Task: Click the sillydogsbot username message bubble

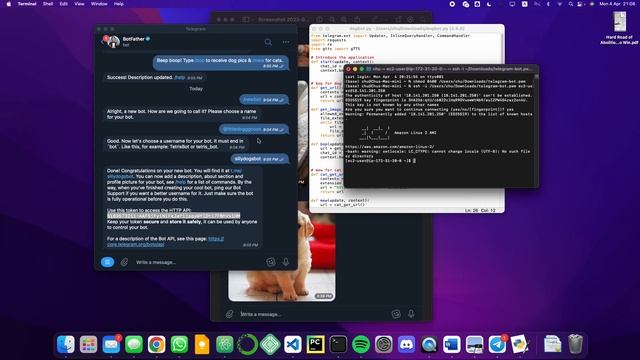Action: [260, 159]
